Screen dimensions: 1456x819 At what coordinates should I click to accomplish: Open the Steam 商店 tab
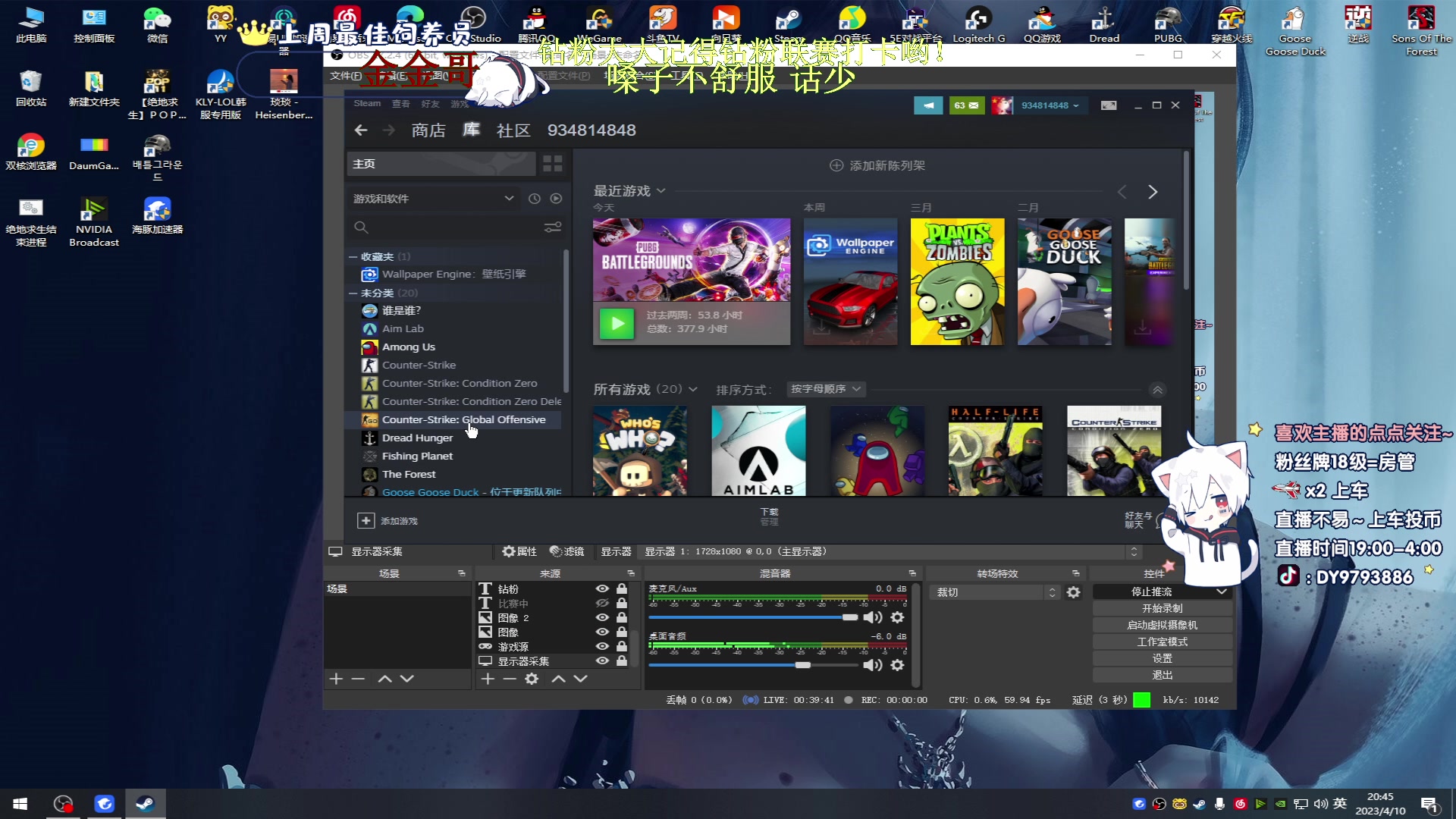[x=428, y=130]
